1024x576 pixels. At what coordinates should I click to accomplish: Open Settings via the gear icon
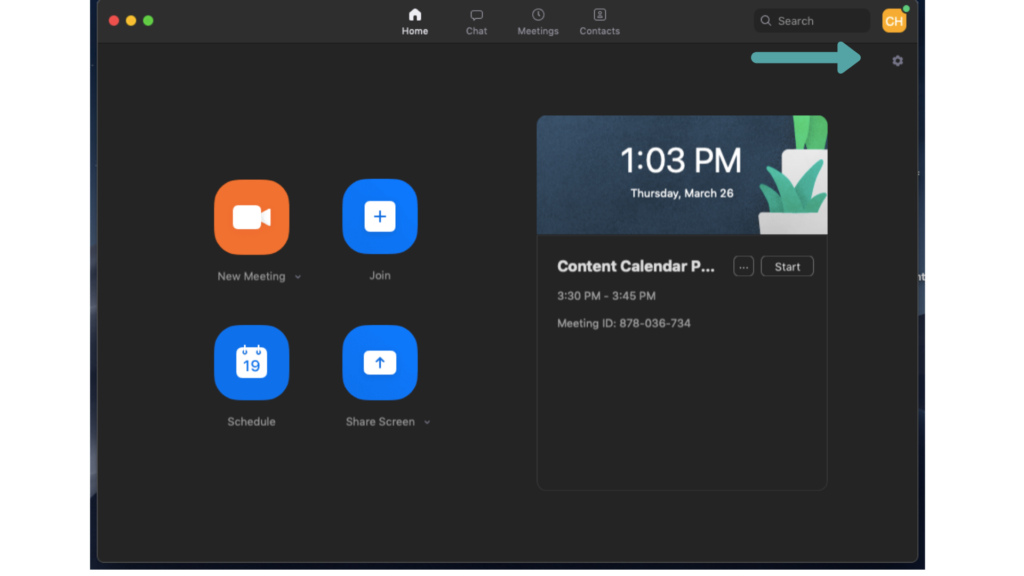[897, 61]
